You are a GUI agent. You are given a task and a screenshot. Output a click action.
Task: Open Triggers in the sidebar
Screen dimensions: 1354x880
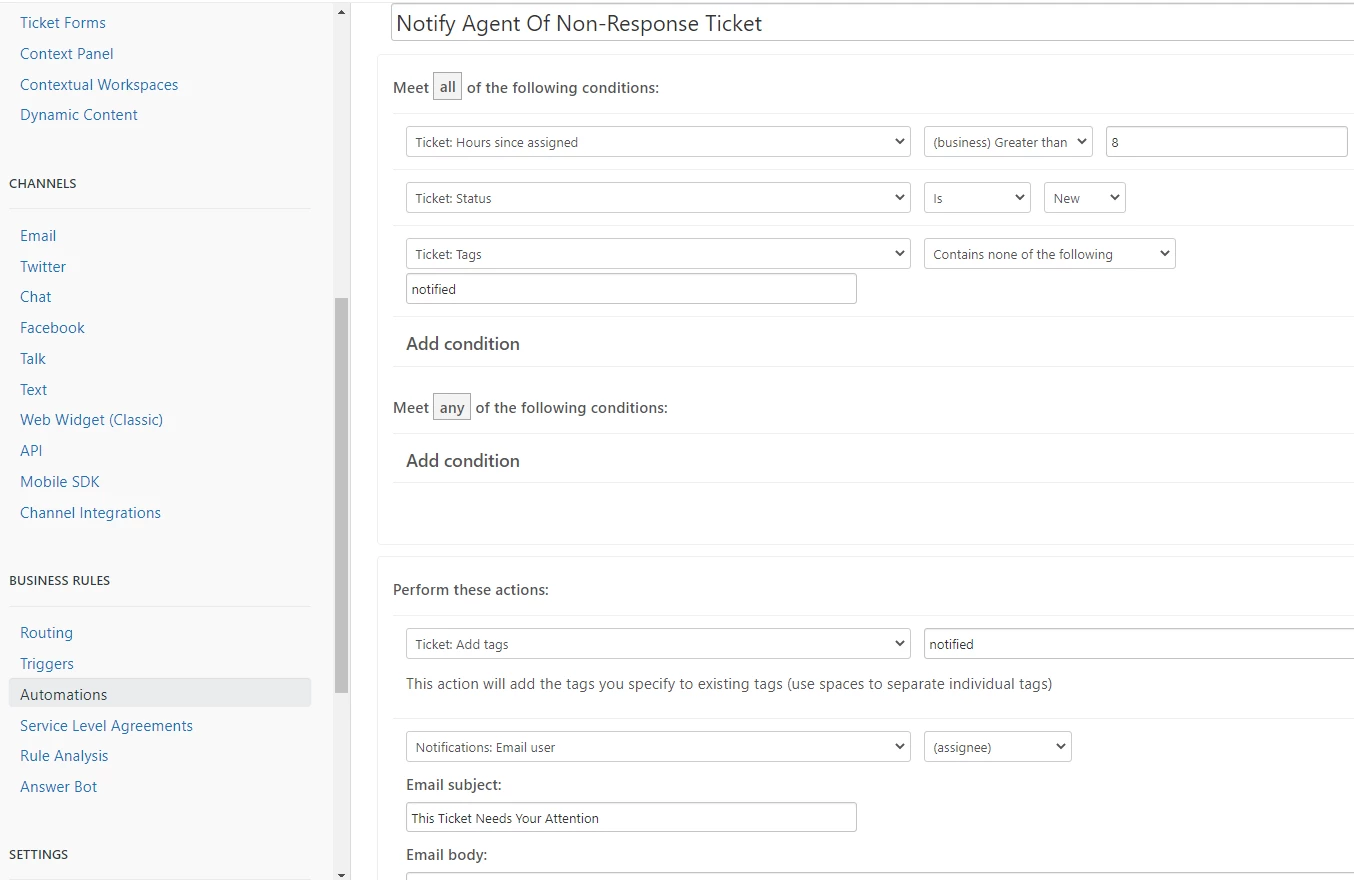tap(47, 664)
